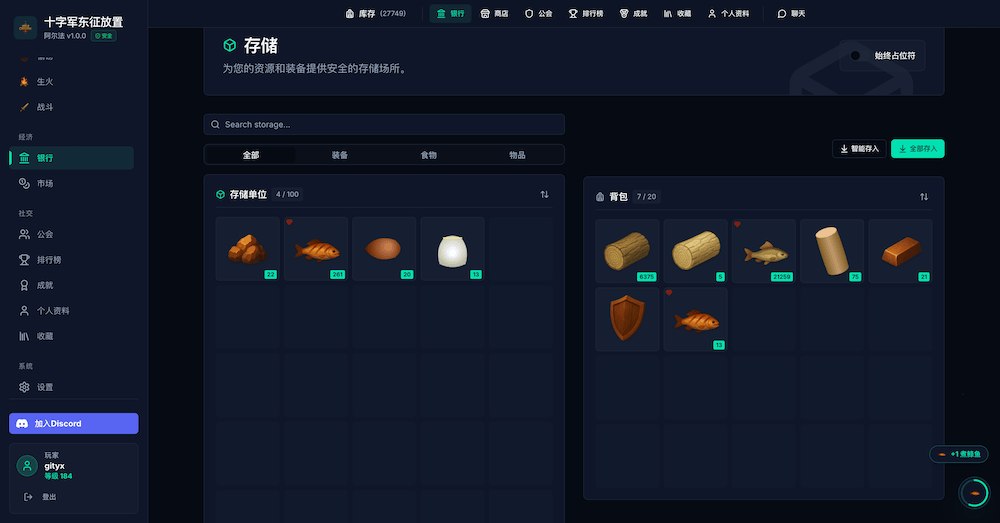Click the 加入Discord button
The width and height of the screenshot is (1000, 523).
(x=73, y=424)
